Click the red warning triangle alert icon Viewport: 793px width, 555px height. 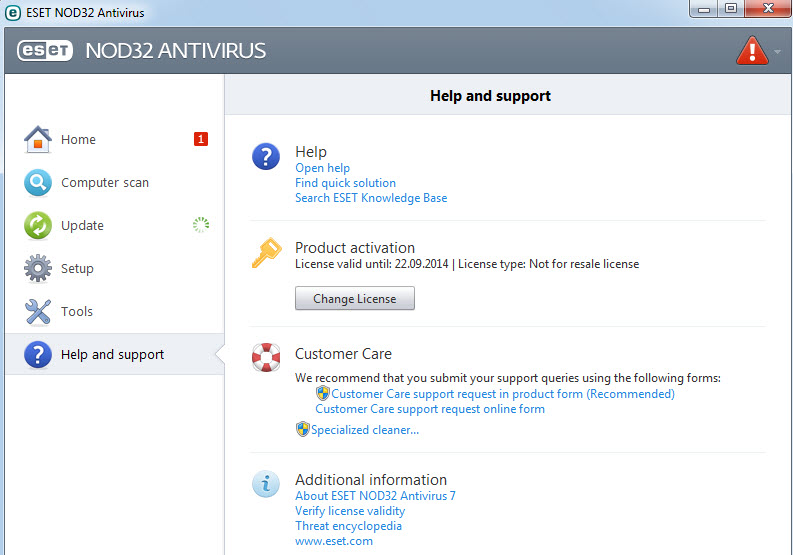751,50
